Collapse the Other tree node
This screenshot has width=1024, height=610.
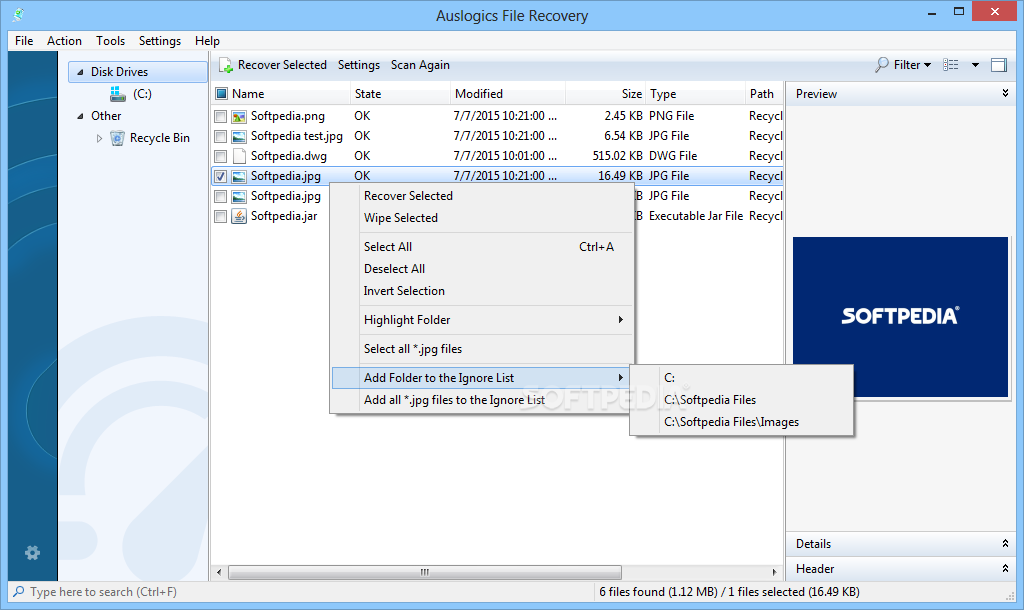80,116
